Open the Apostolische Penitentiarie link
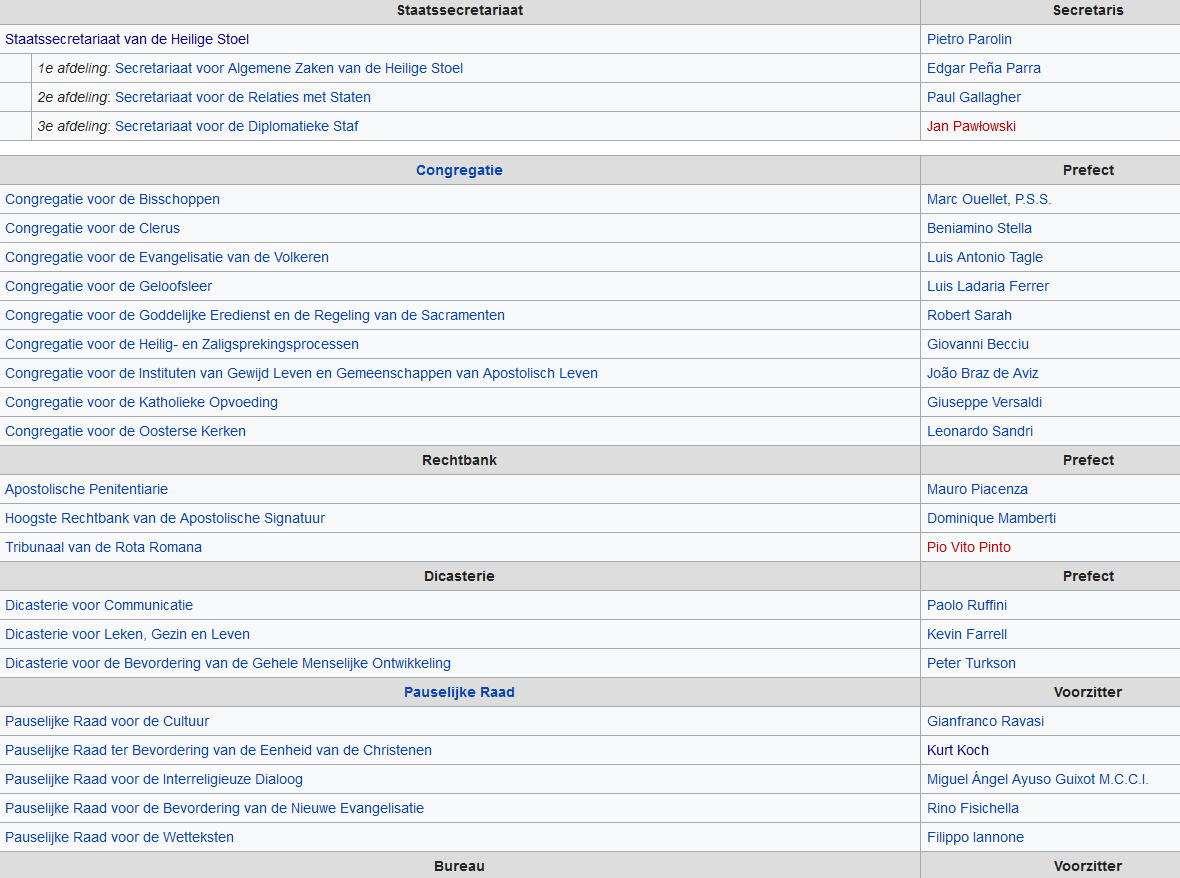This screenshot has width=1180, height=878. pyautogui.click(x=86, y=489)
